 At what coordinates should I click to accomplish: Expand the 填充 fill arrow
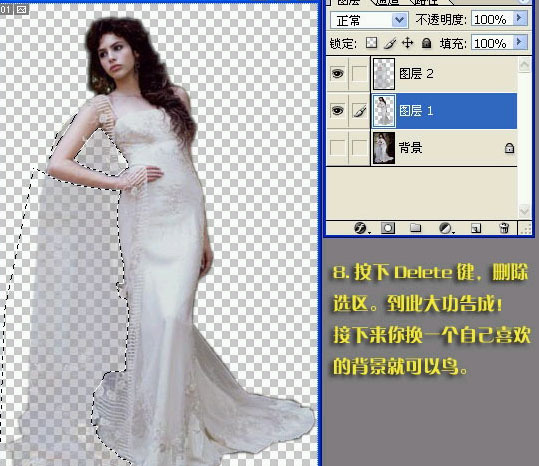[520, 42]
